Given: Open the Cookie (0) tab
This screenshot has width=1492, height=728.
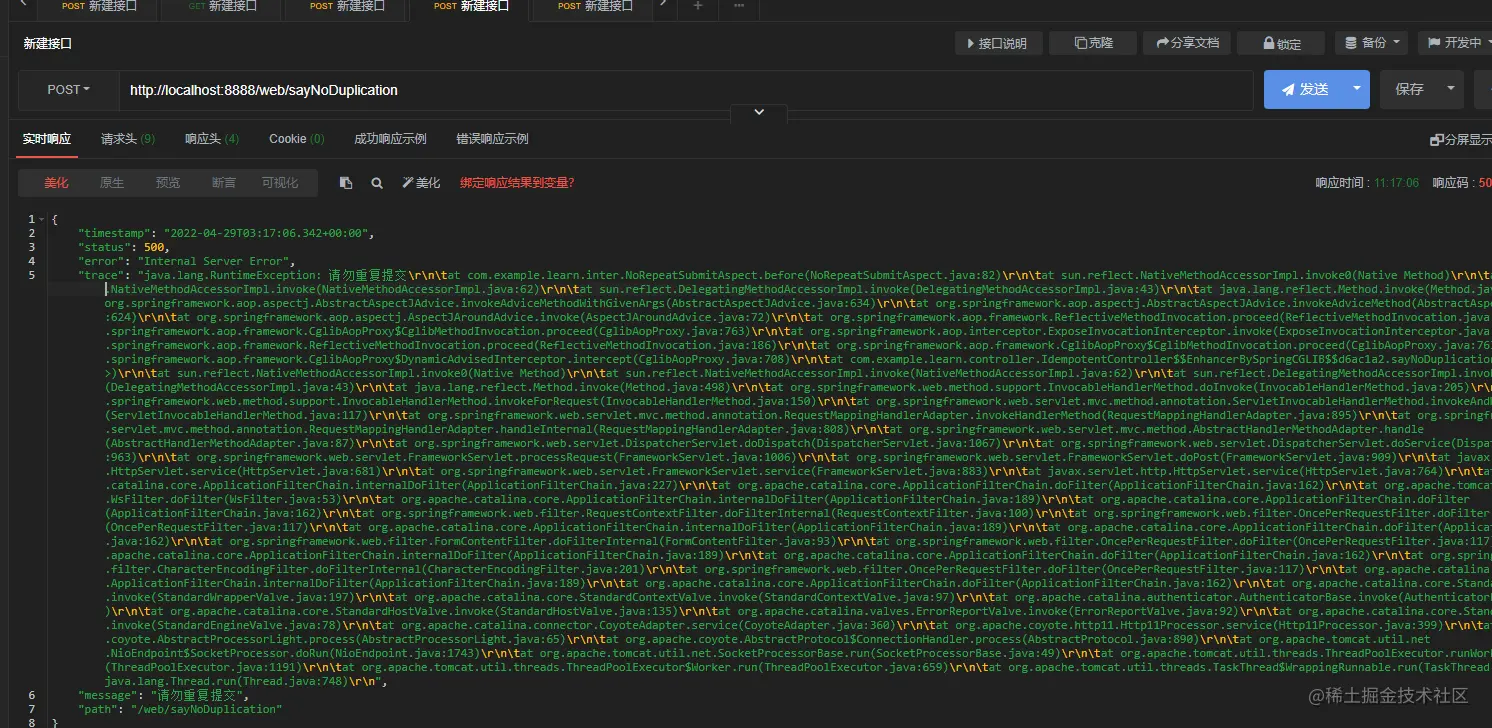Looking at the screenshot, I should tap(297, 139).
